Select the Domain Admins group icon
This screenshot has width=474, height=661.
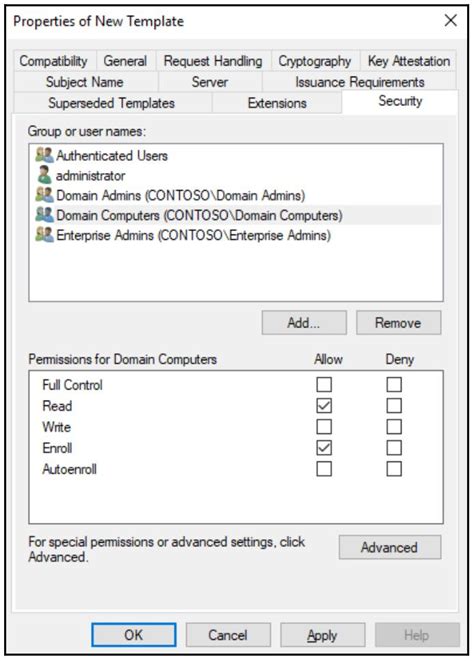pyautogui.click(x=44, y=195)
